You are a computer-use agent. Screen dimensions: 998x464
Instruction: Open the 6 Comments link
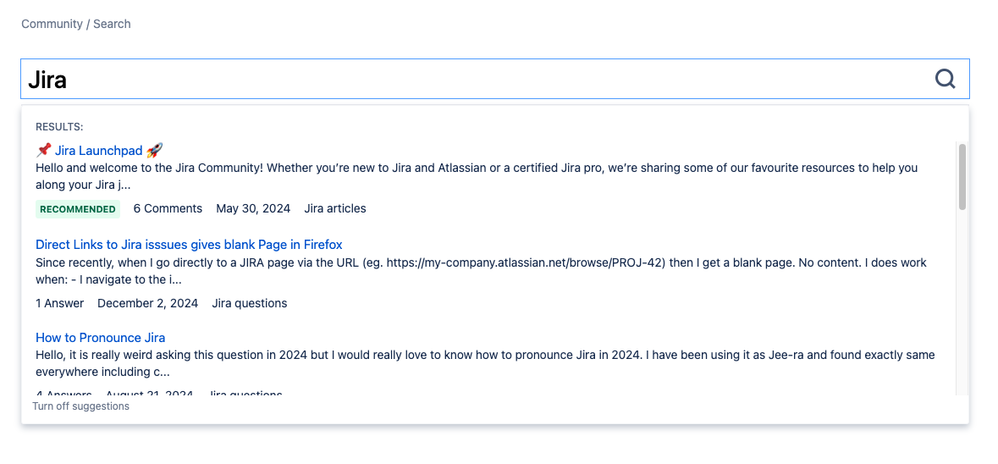pos(167,208)
